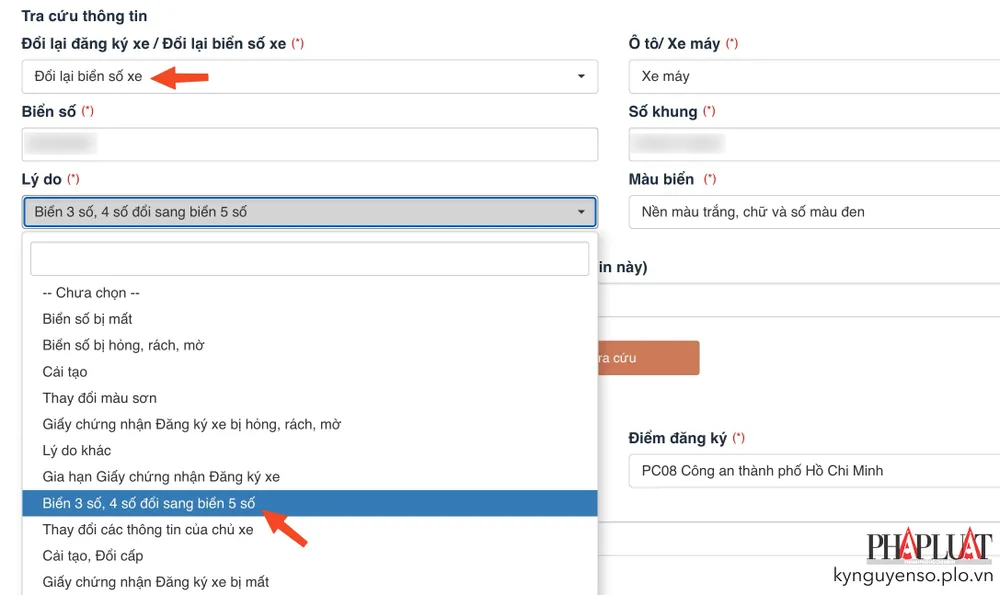This screenshot has height=595, width=1000.
Task: Pick 'Giấy chứng nhận Đăng ký xe bị hỏng, rách, mờ'
Action: (x=192, y=424)
